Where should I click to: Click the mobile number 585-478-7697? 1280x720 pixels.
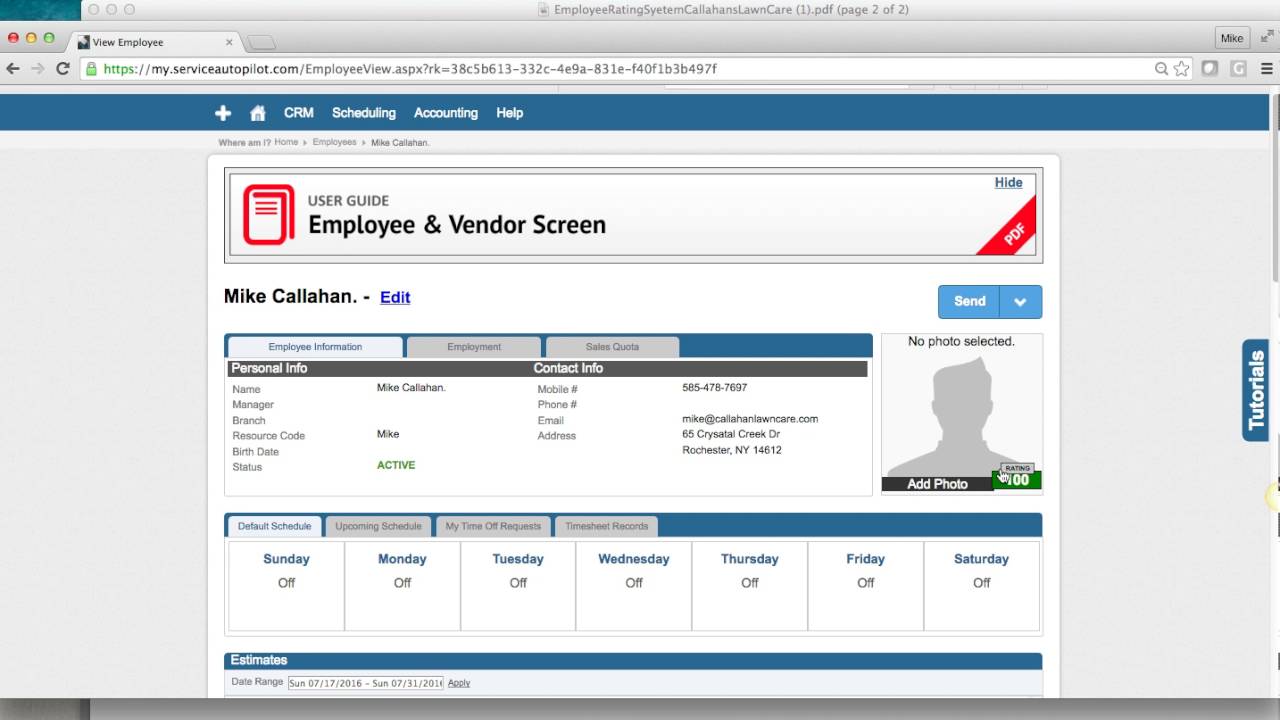tap(714, 388)
